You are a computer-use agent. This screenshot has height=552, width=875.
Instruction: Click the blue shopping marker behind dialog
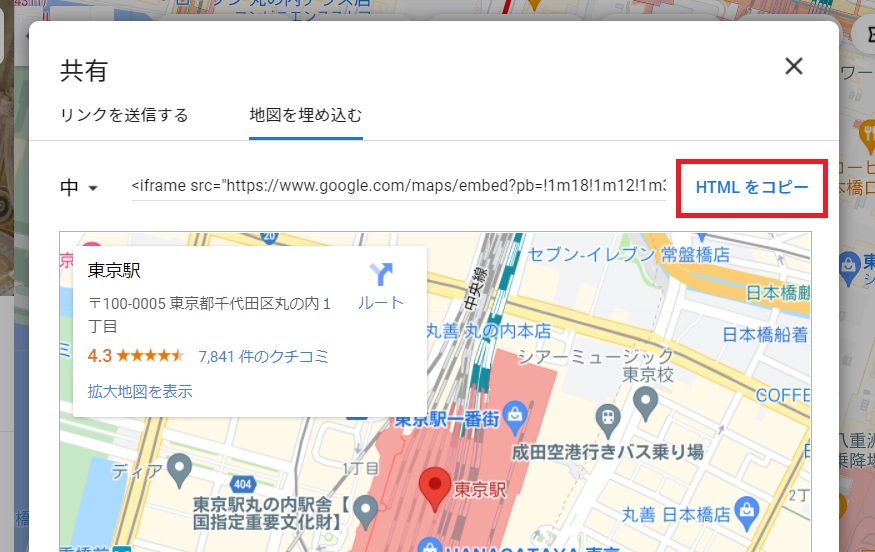(849, 268)
